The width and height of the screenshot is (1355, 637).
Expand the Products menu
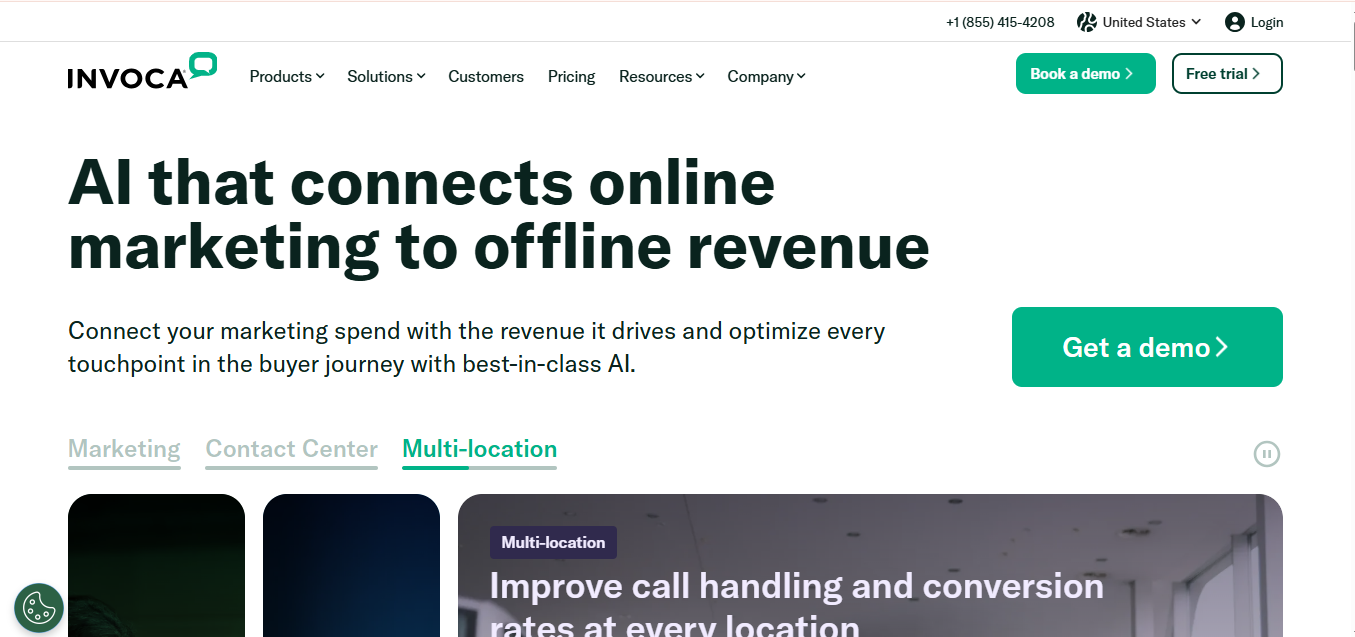click(x=287, y=76)
